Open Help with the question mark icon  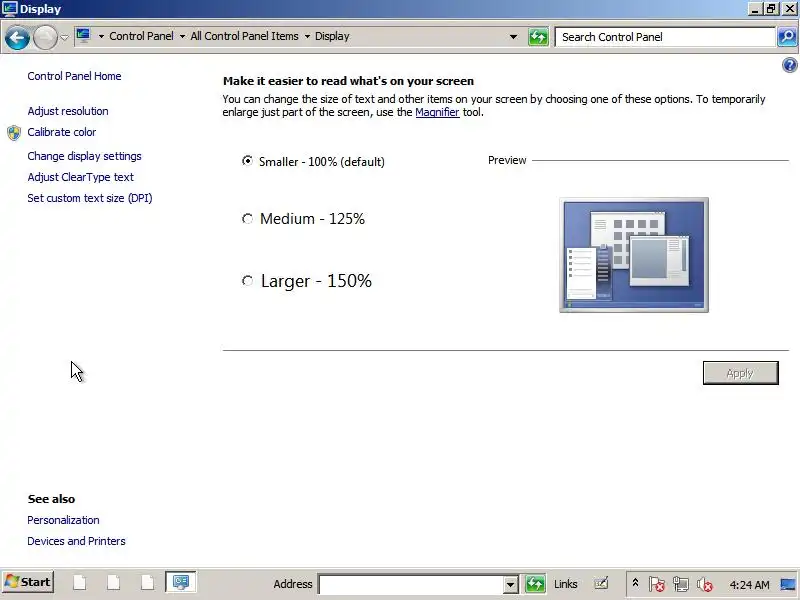789,65
